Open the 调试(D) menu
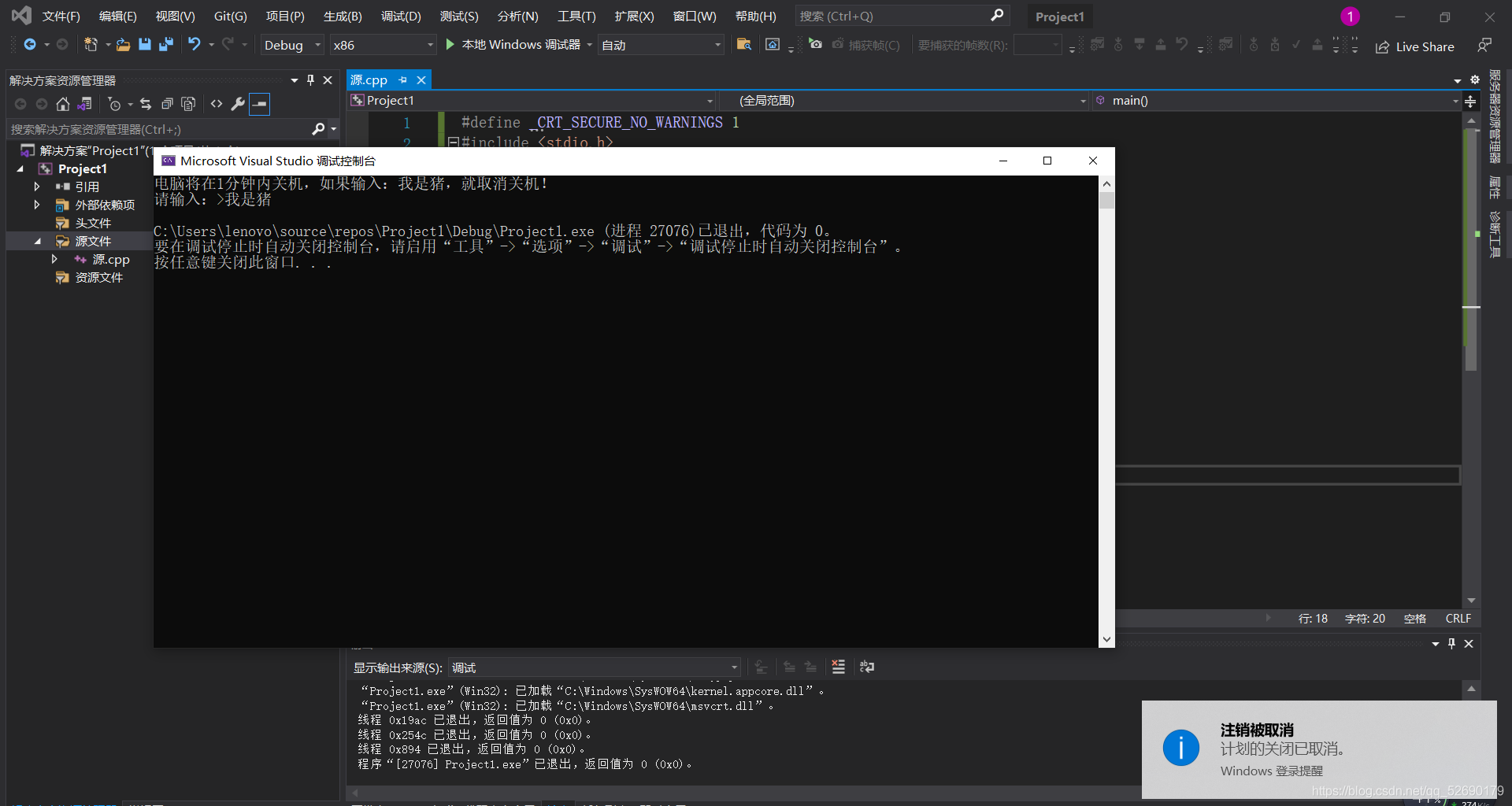1512x806 pixels. [x=401, y=17]
